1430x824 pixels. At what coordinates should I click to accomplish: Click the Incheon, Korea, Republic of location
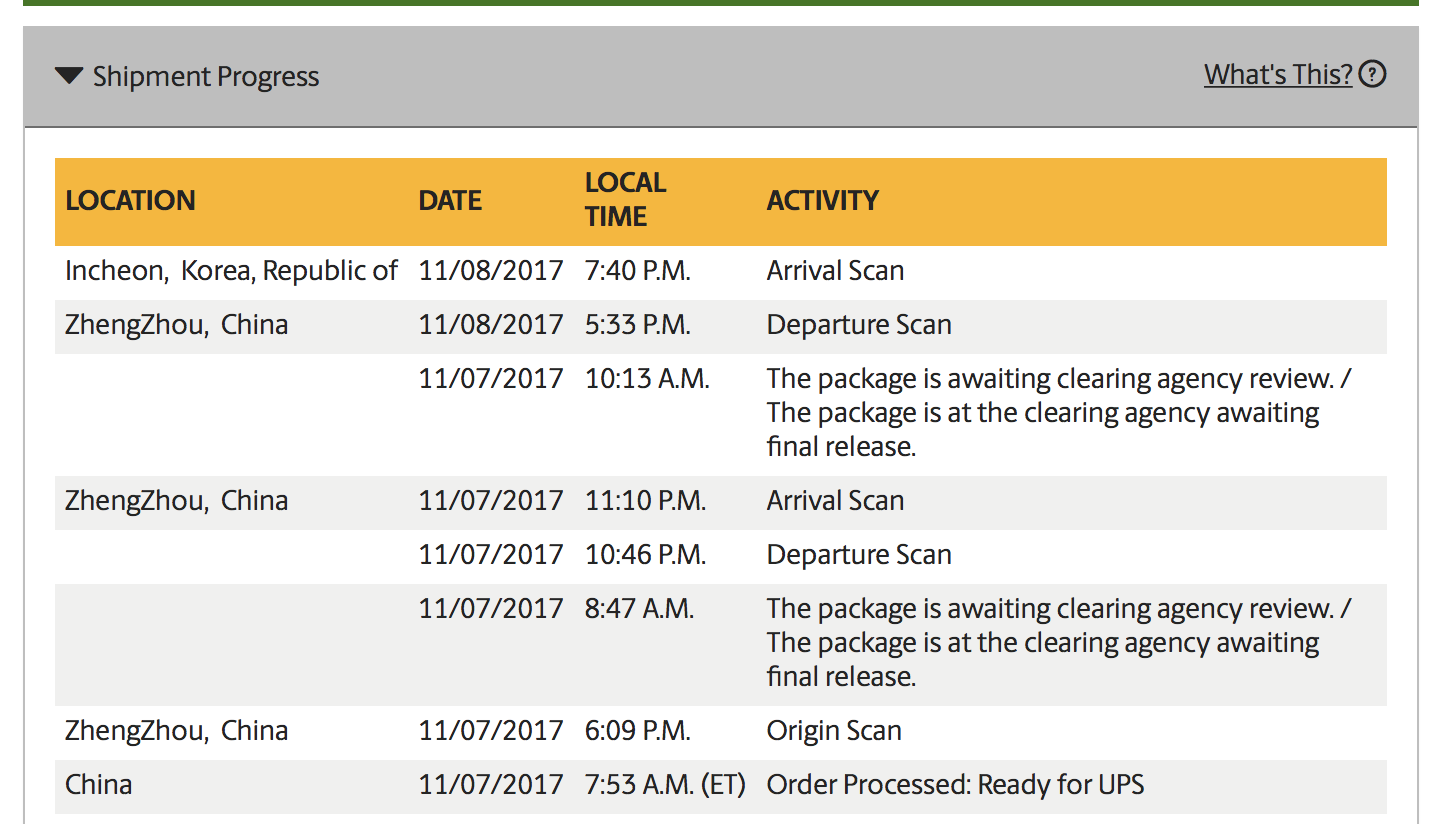click(x=231, y=271)
